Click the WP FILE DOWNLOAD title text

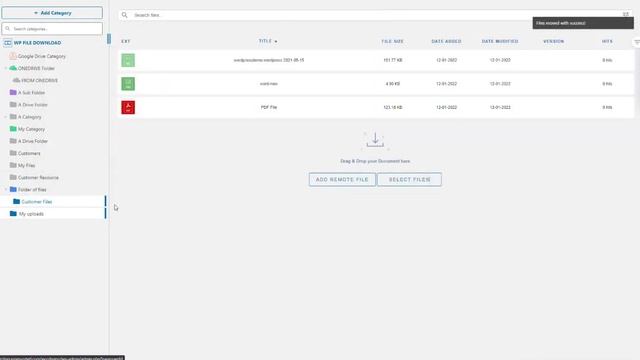[x=37, y=43]
